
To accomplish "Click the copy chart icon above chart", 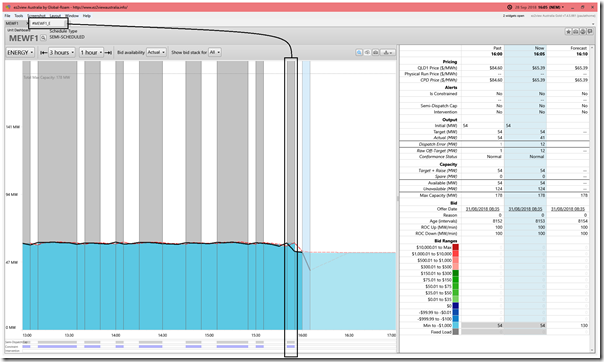I will (x=367, y=52).
